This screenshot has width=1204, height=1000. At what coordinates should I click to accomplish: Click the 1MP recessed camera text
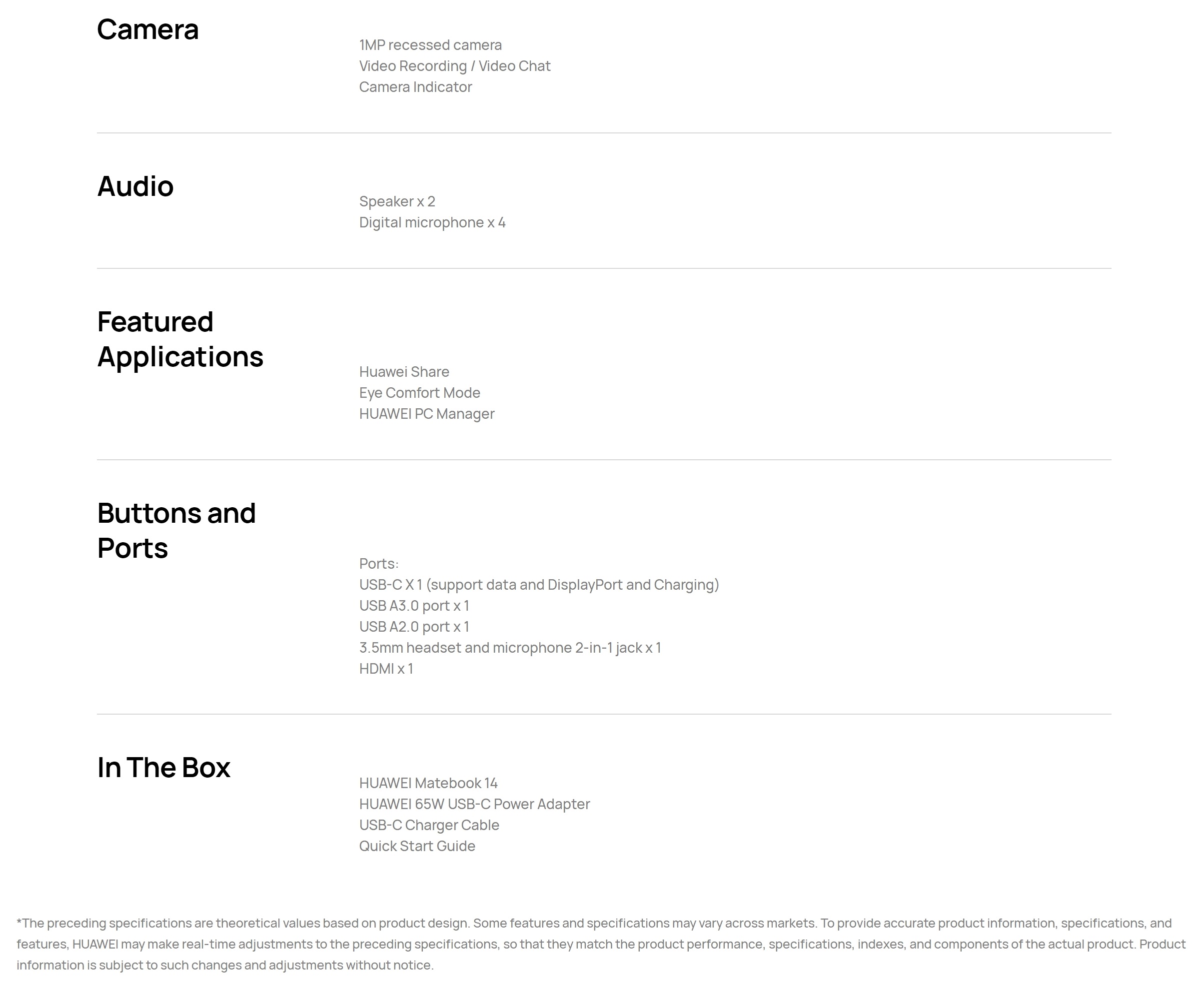click(x=430, y=44)
